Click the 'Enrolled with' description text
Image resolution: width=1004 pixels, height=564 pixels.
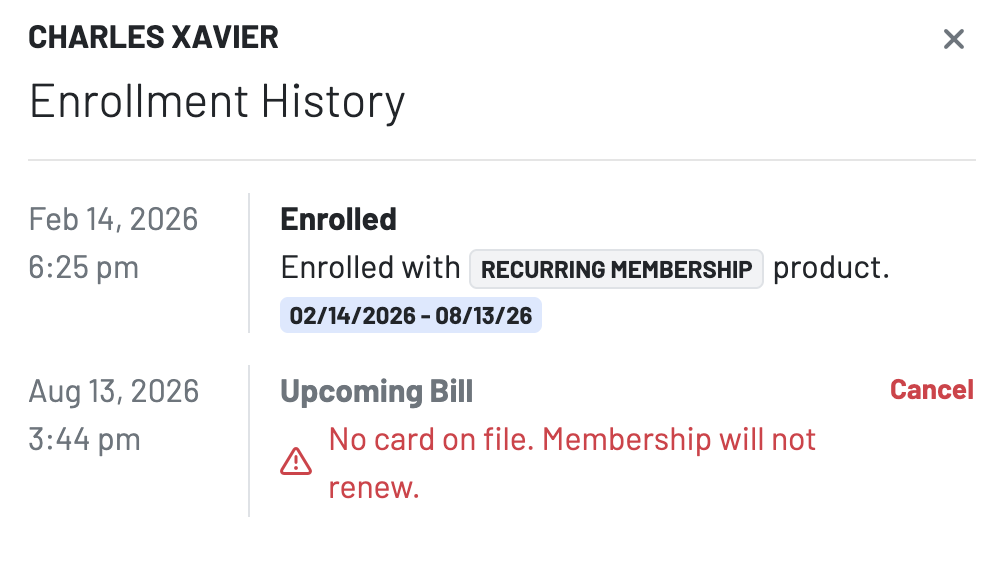coord(370,269)
